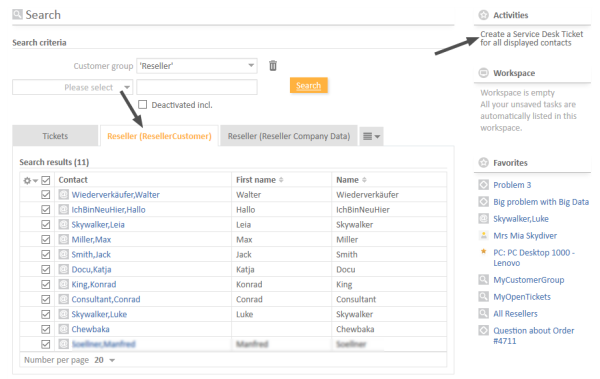Switch to Reseller (Reseller Company Data) tab

(289, 136)
